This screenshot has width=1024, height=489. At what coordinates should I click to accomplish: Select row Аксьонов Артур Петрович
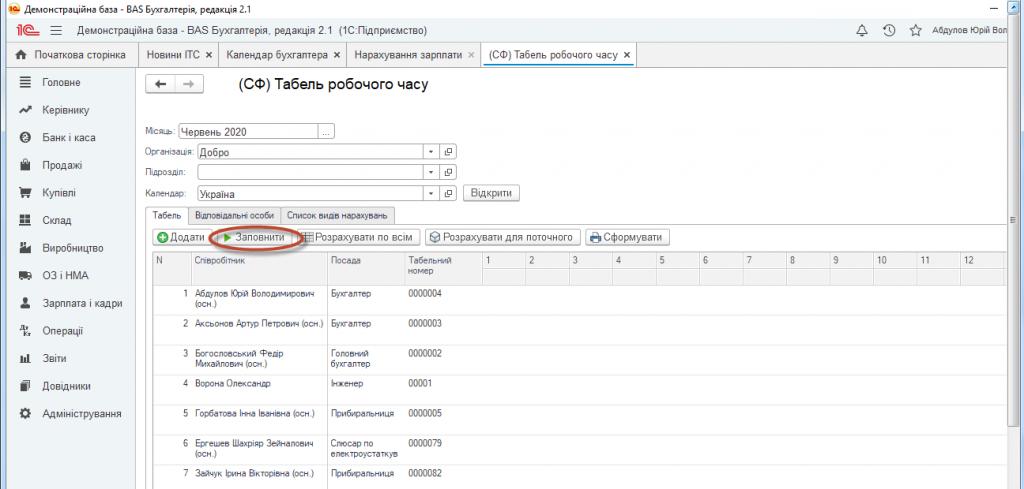pyautogui.click(x=578, y=329)
